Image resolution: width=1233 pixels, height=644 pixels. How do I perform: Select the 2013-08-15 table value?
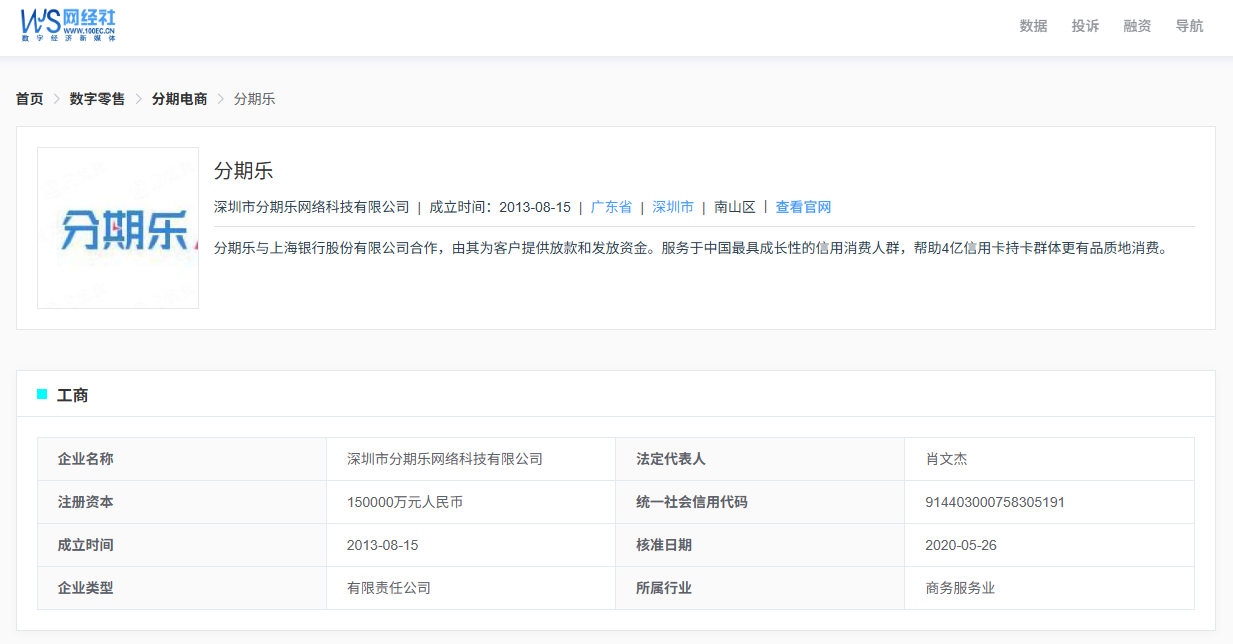click(383, 545)
